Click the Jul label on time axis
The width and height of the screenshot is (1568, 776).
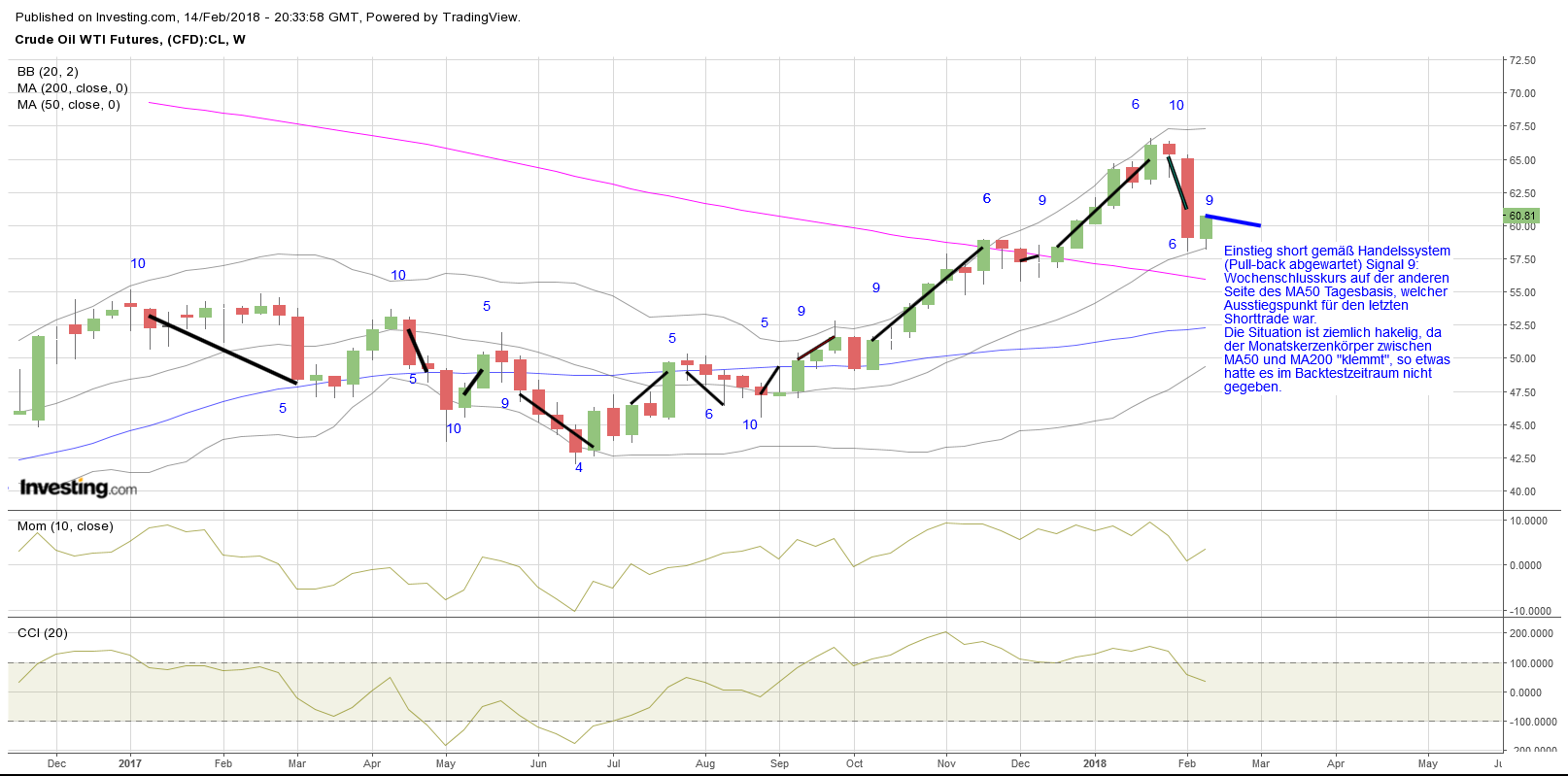613,763
